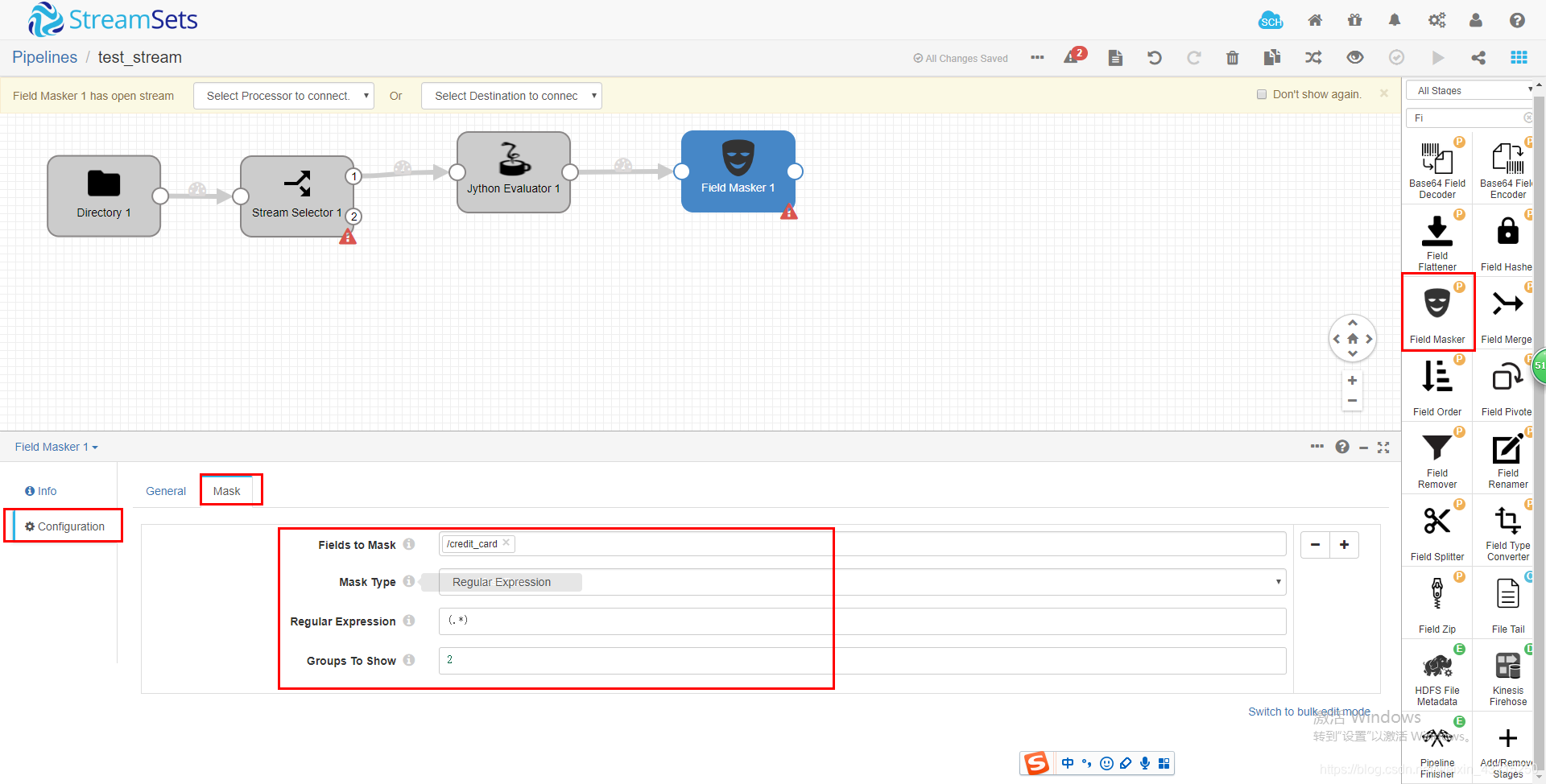The width and height of the screenshot is (1546, 784).
Task: Click Switch to bulk edit mode link
Action: [1309, 712]
